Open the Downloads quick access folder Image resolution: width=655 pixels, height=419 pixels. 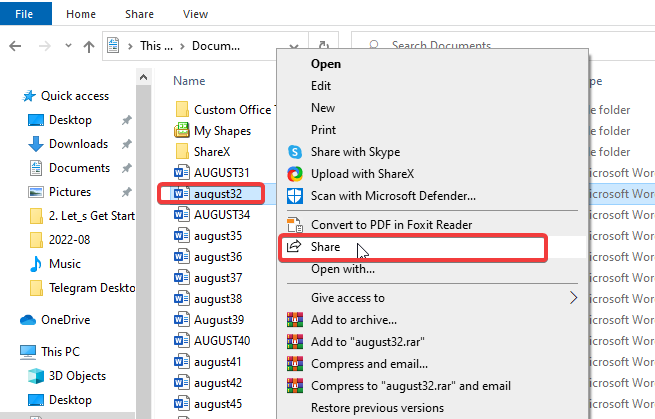78,144
